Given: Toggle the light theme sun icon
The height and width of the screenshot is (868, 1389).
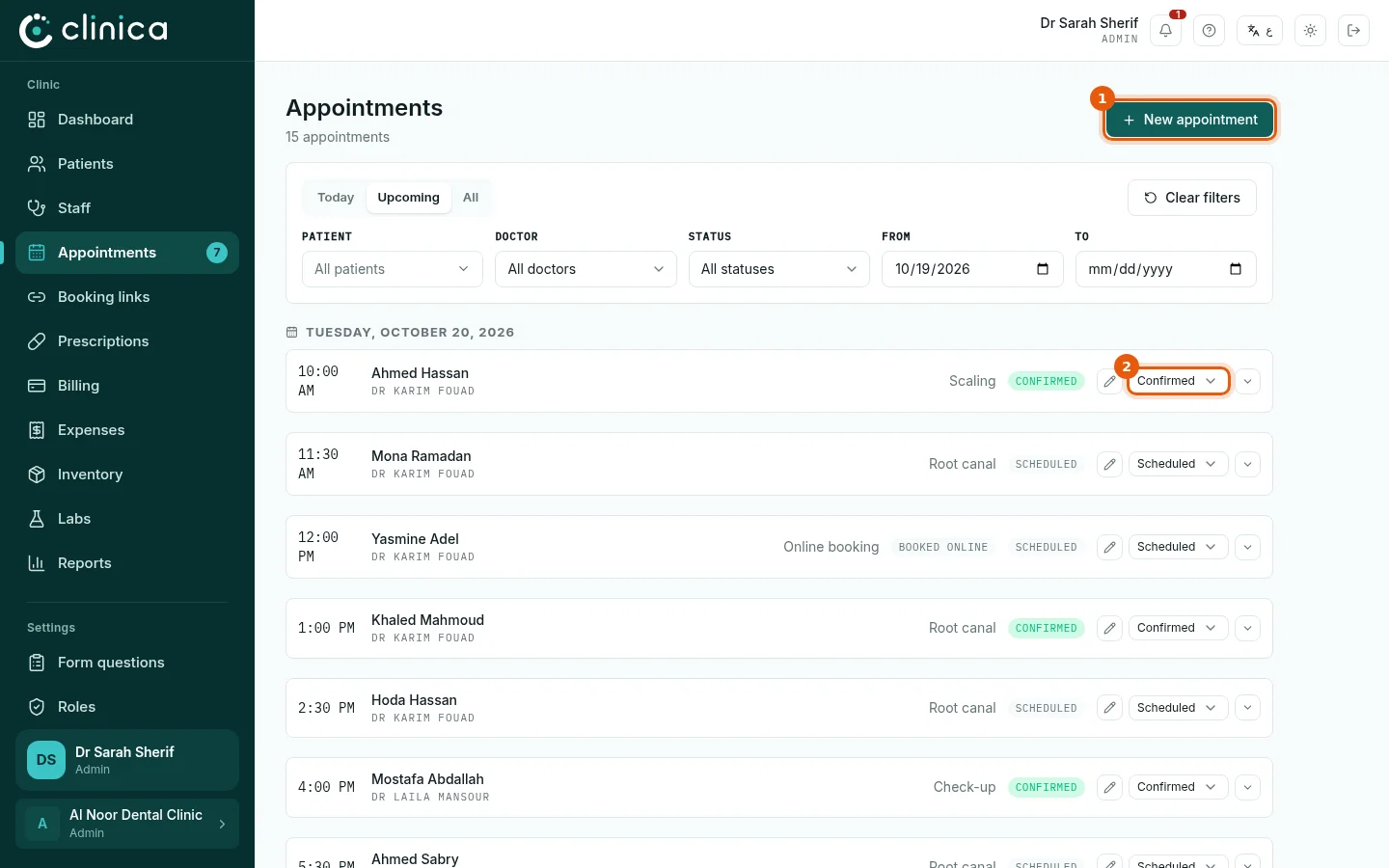Looking at the screenshot, I should click(1310, 31).
